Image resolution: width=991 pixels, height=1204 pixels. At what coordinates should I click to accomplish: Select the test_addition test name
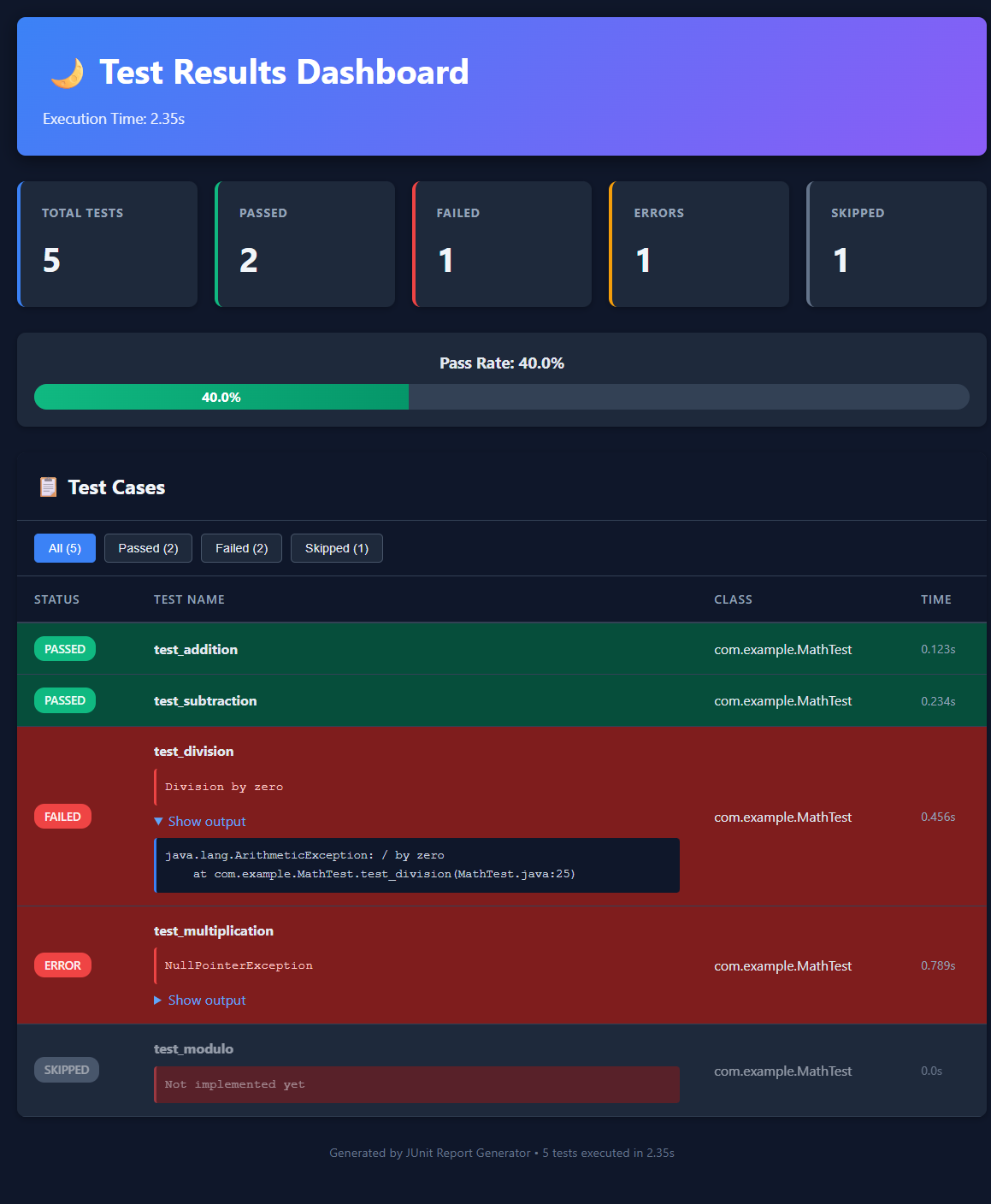pos(196,649)
